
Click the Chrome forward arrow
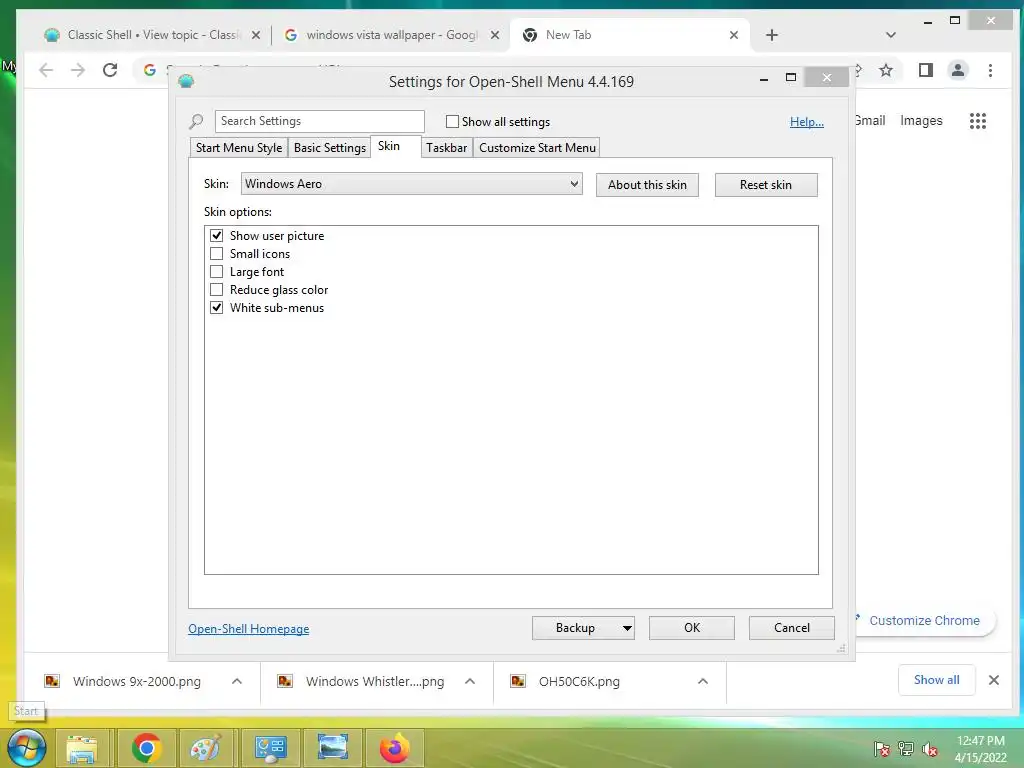78,70
